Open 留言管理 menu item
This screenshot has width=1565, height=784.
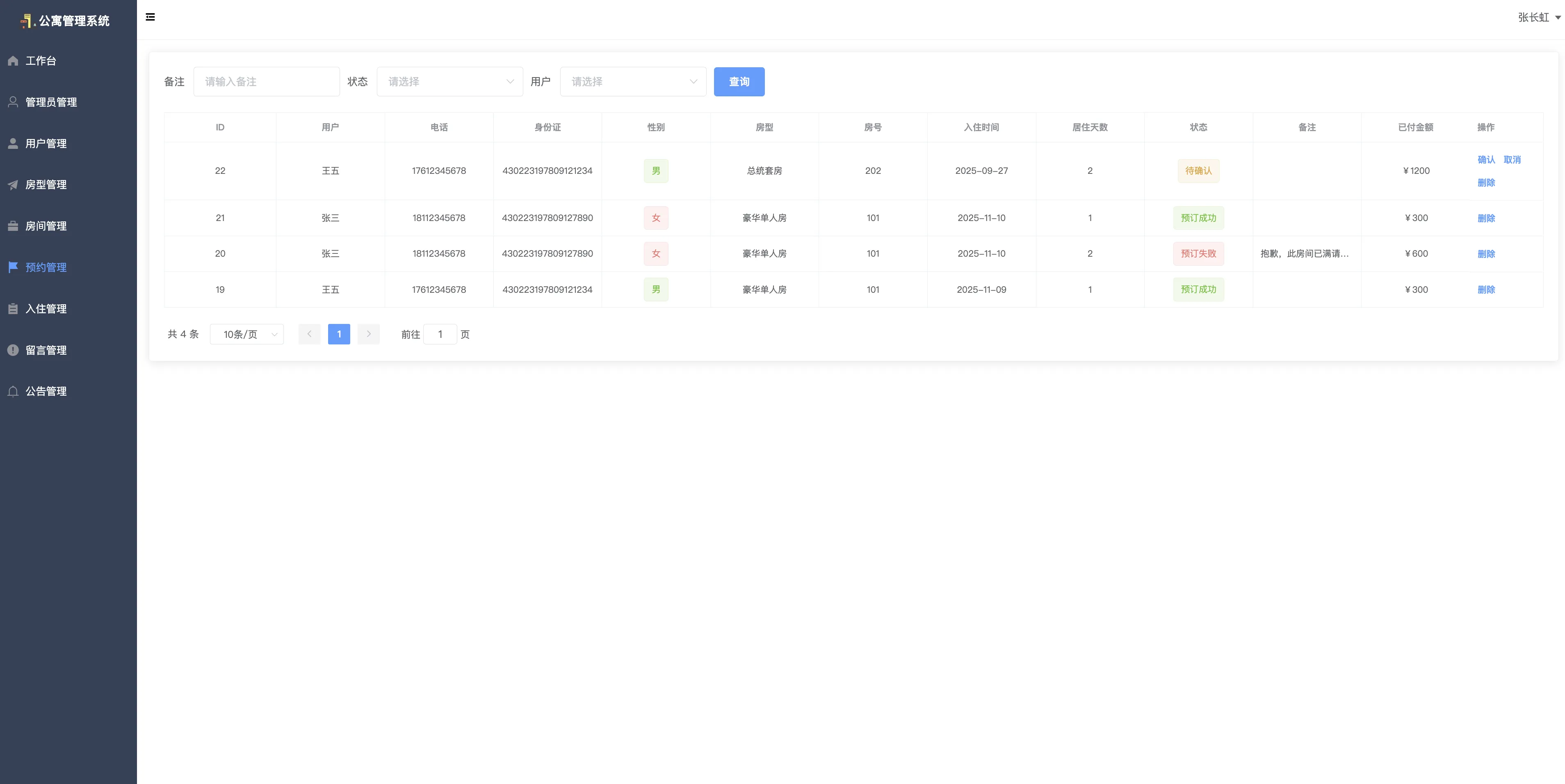pyautogui.click(x=46, y=350)
